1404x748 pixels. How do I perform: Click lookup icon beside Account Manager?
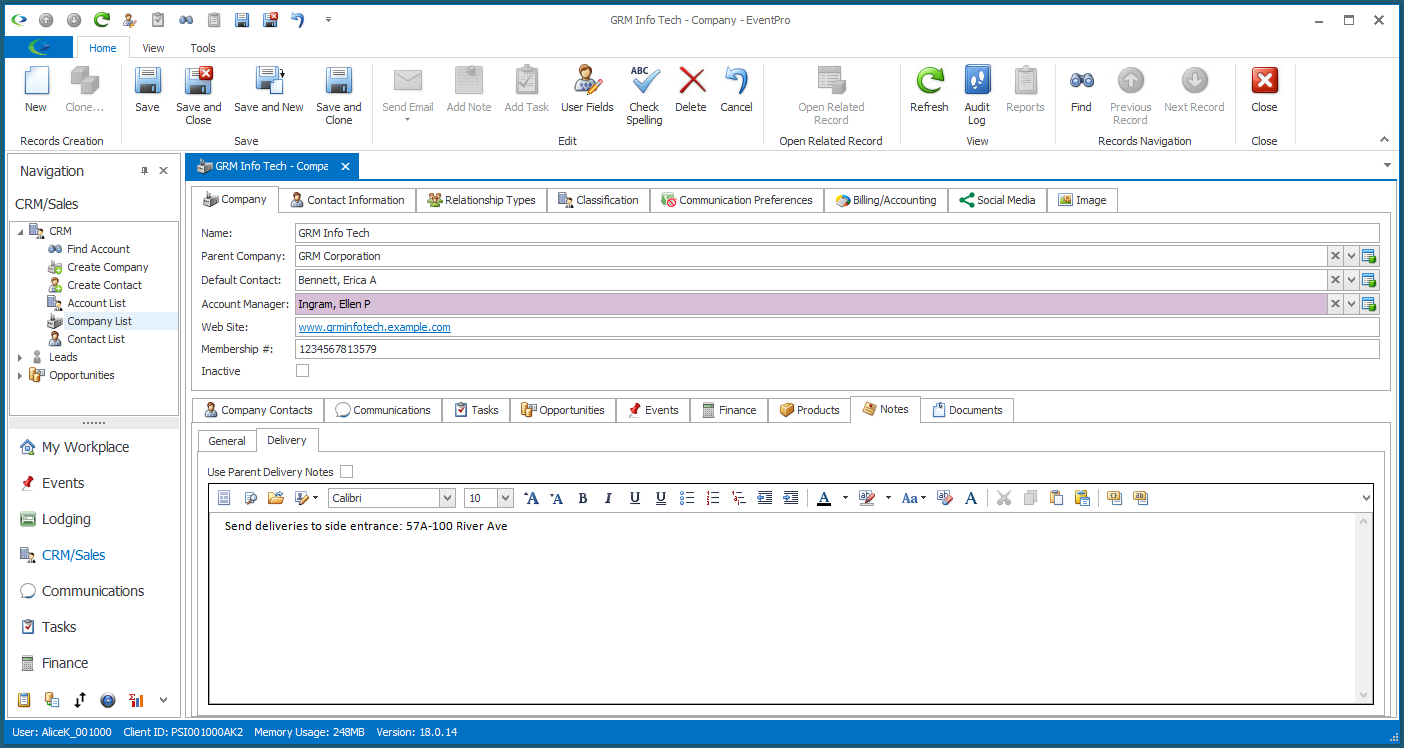[x=1369, y=304]
